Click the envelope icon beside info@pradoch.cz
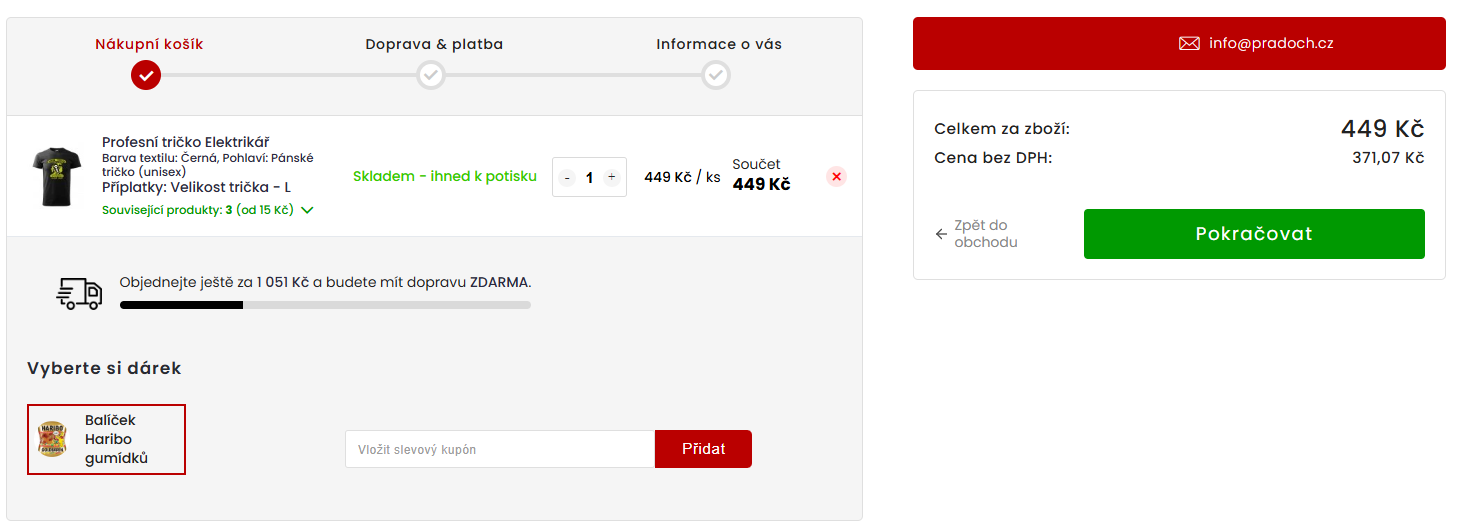This screenshot has height=529, width=1458. (1189, 44)
